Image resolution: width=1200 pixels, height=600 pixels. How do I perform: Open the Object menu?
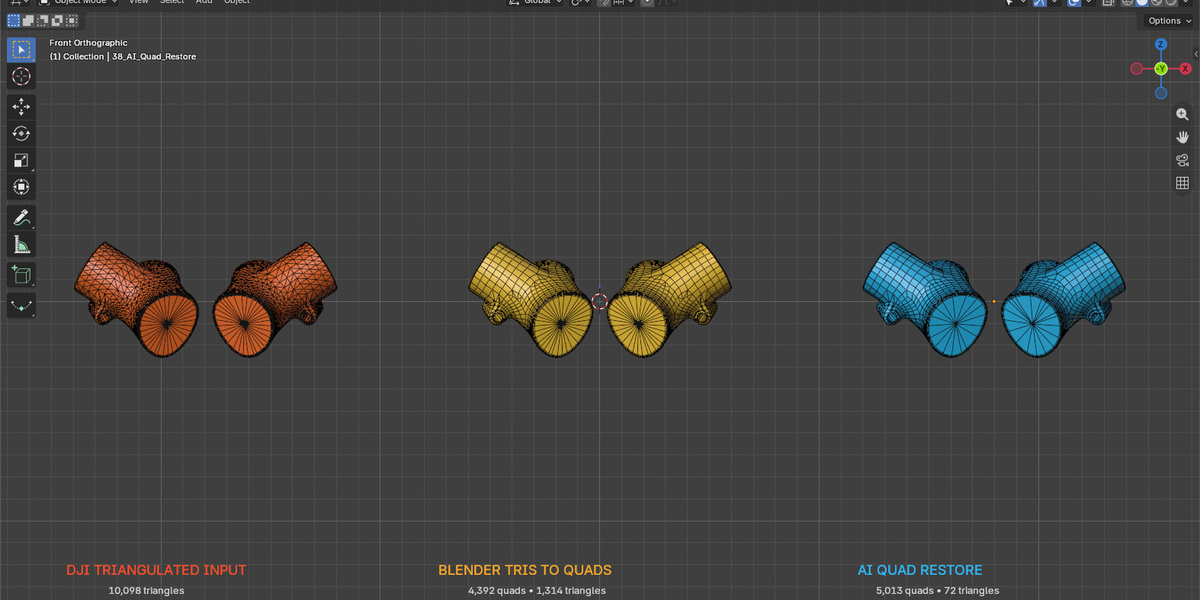(x=237, y=2)
